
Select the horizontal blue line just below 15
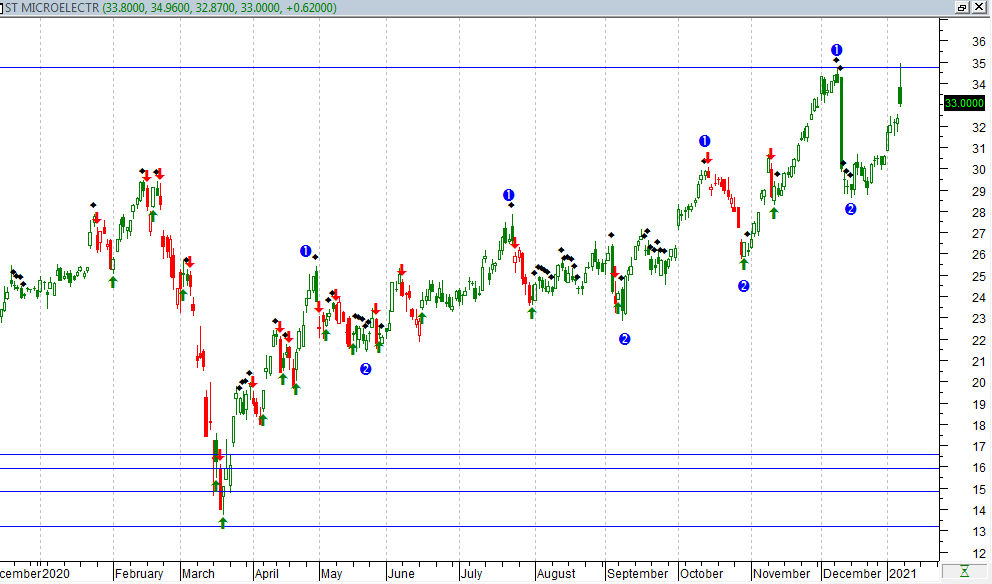click(468, 492)
